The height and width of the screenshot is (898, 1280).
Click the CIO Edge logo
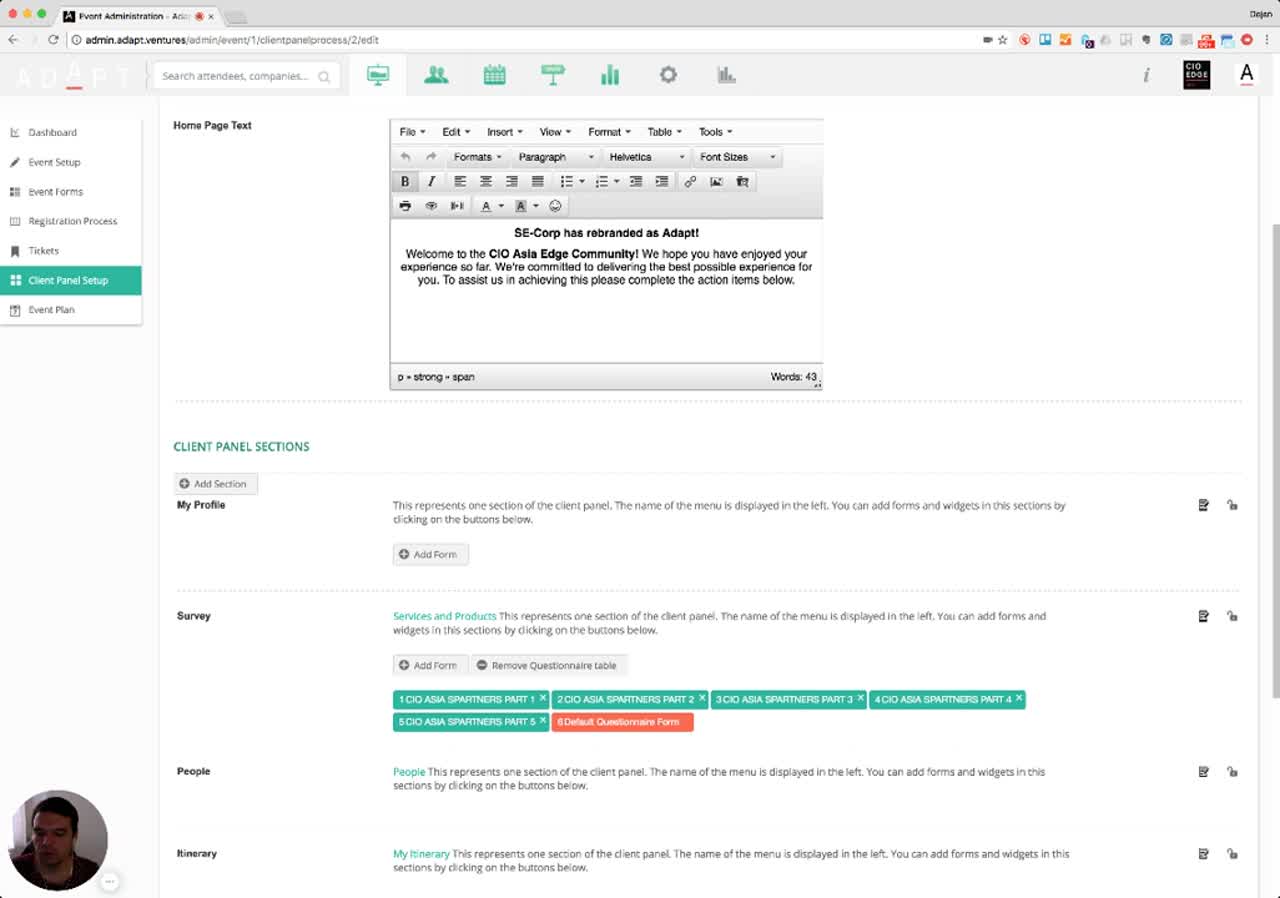[x=1197, y=75]
